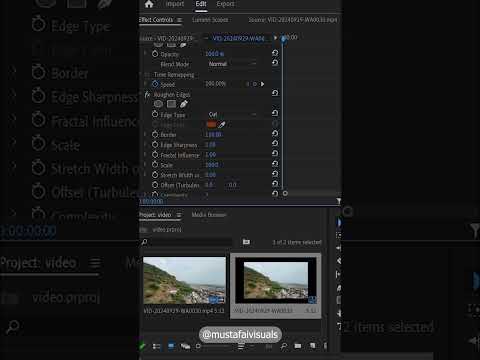Expand the Fractal Influence property arrow
Screen dimensions: 480x360
pyautogui.click(x=145, y=154)
